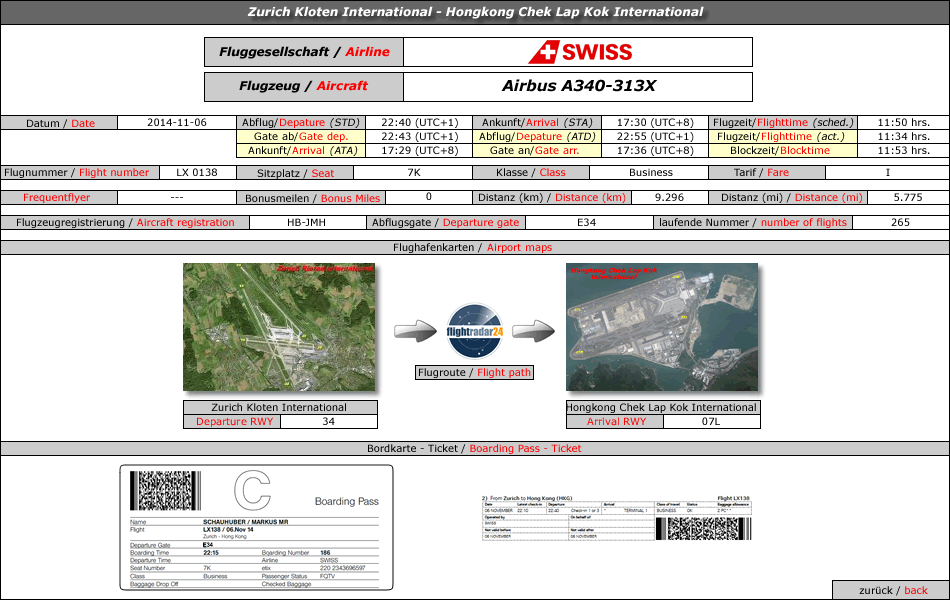
Task: Click number of flights value 265
Action: tap(900, 222)
